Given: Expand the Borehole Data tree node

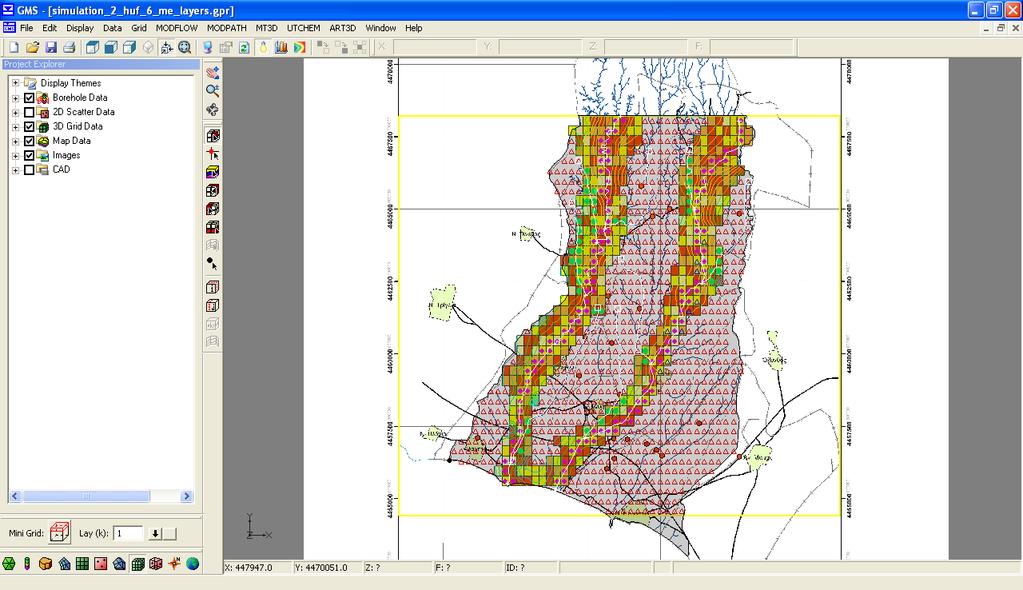Looking at the screenshot, I should tap(15, 98).
